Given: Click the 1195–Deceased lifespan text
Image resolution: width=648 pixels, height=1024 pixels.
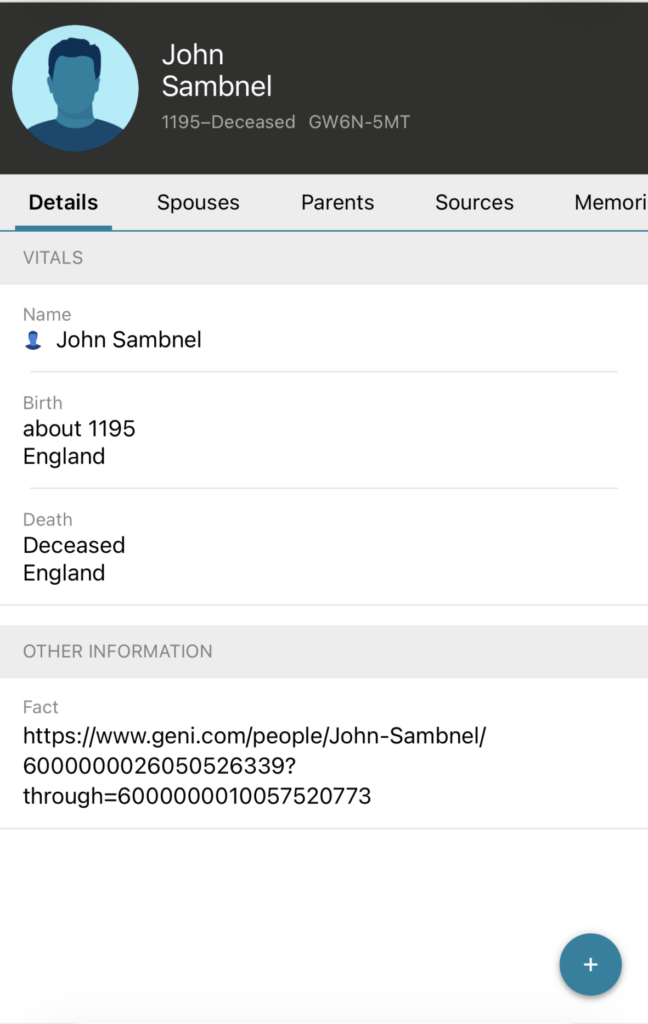Looking at the screenshot, I should coord(228,122).
